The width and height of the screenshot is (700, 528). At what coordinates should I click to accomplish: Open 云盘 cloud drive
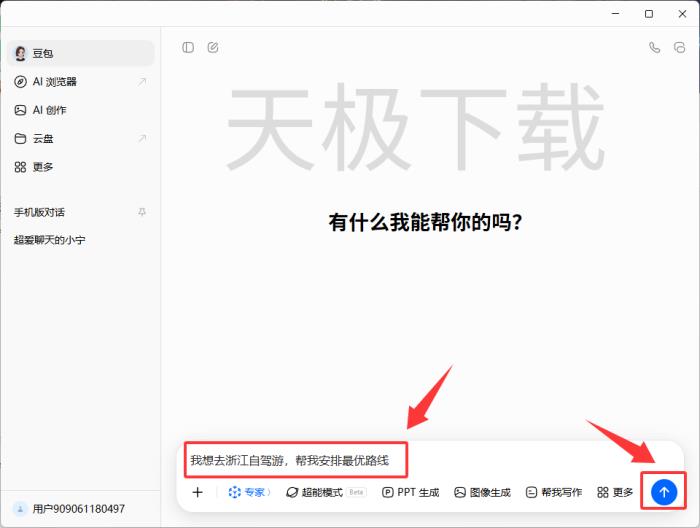(43, 138)
